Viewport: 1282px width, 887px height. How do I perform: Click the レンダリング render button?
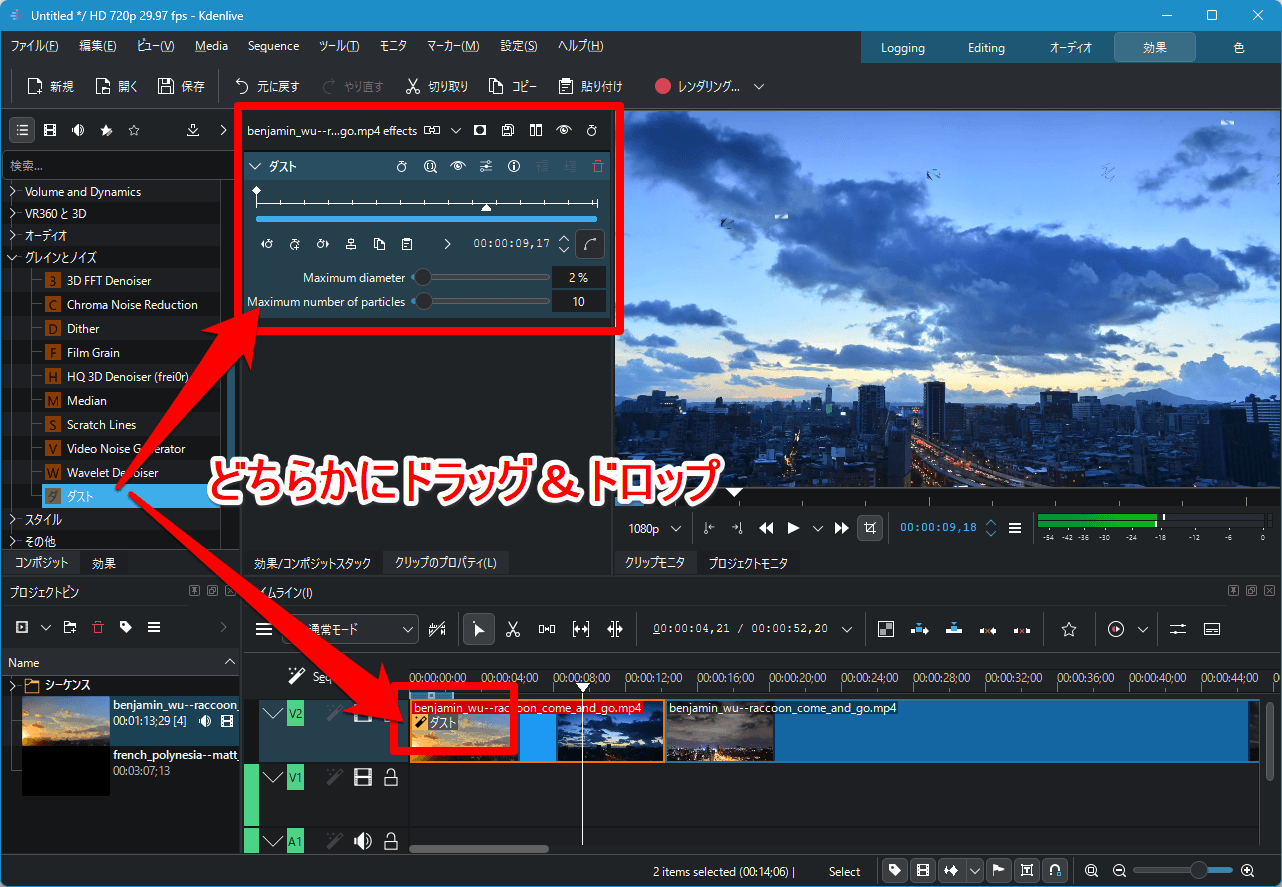tap(698, 87)
